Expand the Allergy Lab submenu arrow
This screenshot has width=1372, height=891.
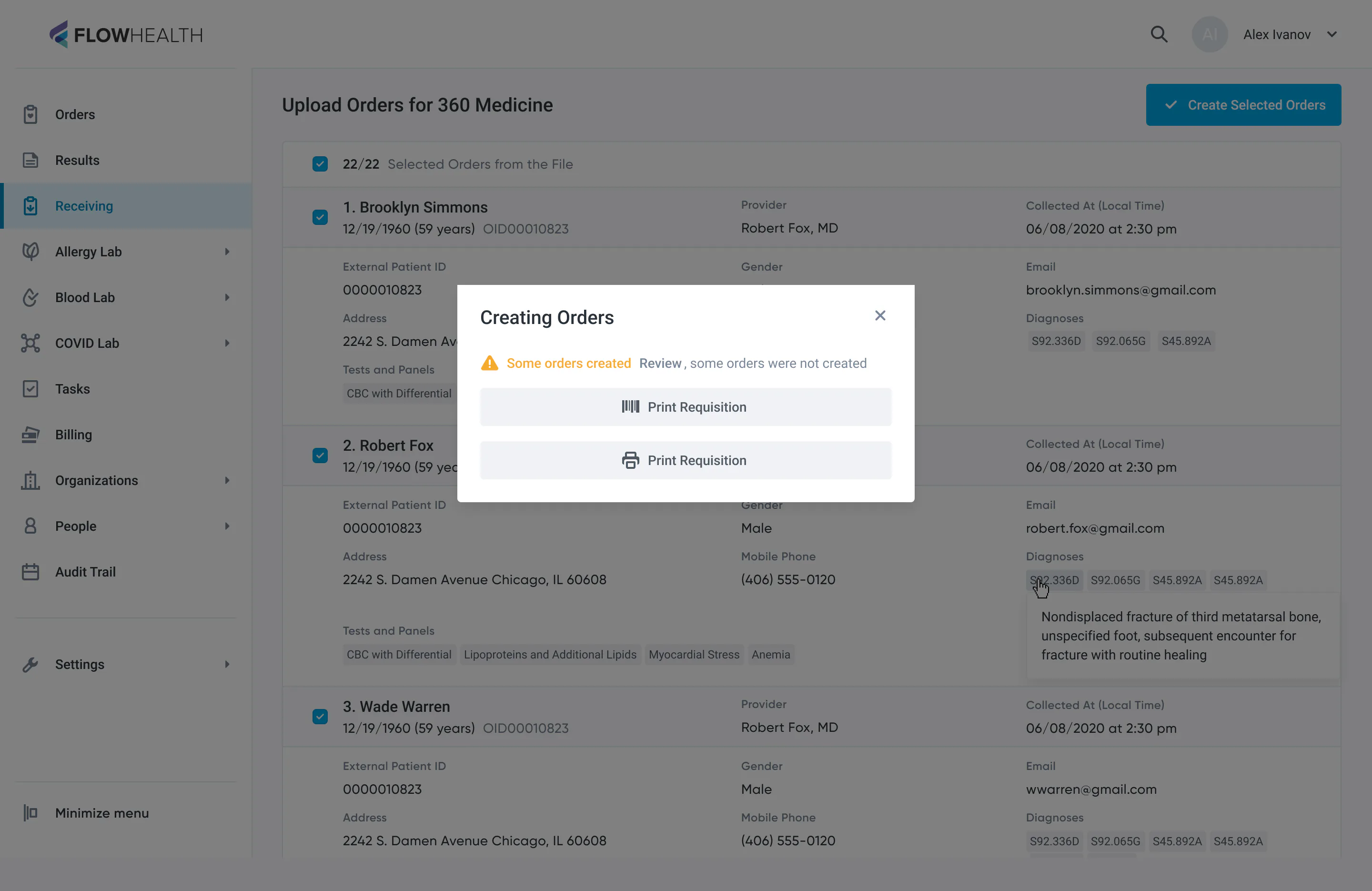click(227, 252)
